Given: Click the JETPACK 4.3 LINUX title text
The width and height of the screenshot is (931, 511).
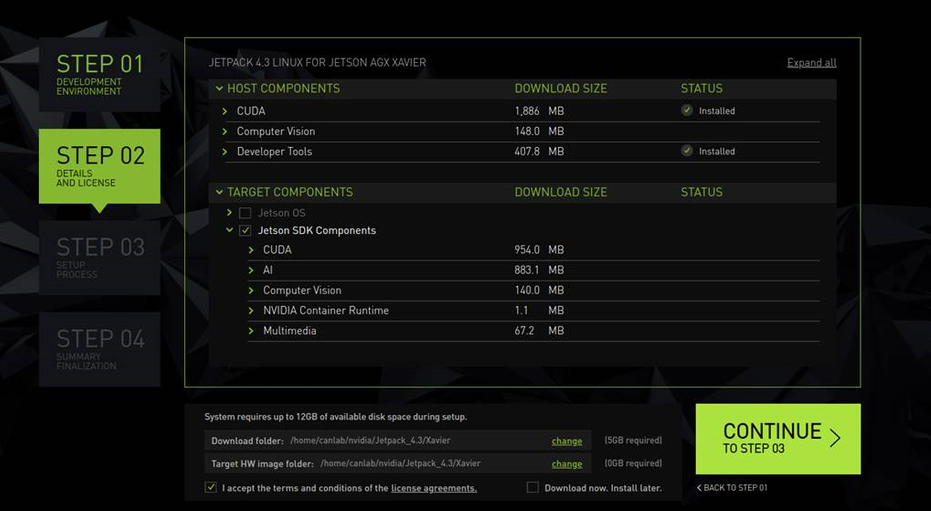Looking at the screenshot, I should click(317, 62).
